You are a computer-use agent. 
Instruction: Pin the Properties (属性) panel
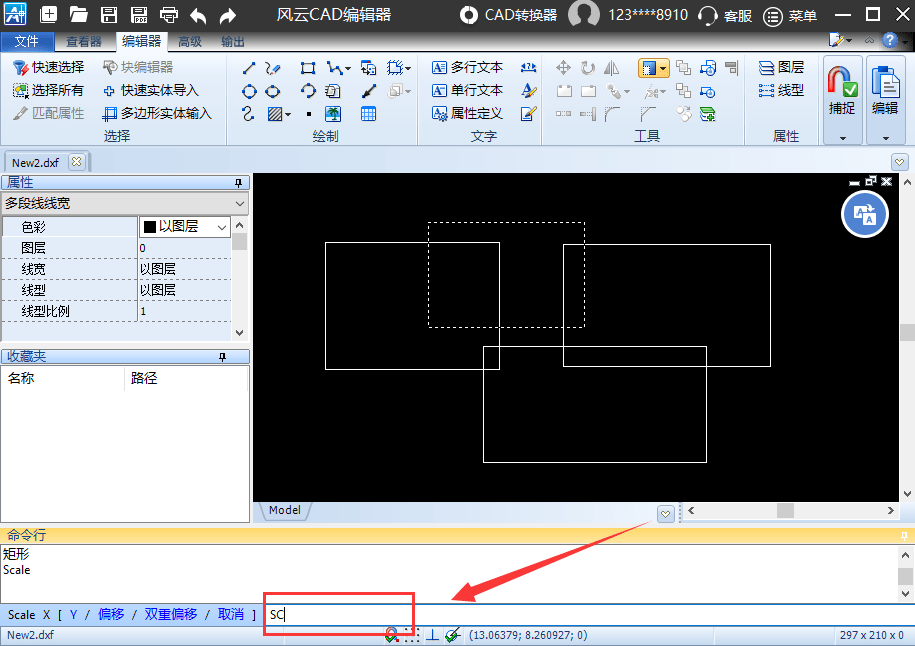pyautogui.click(x=239, y=183)
